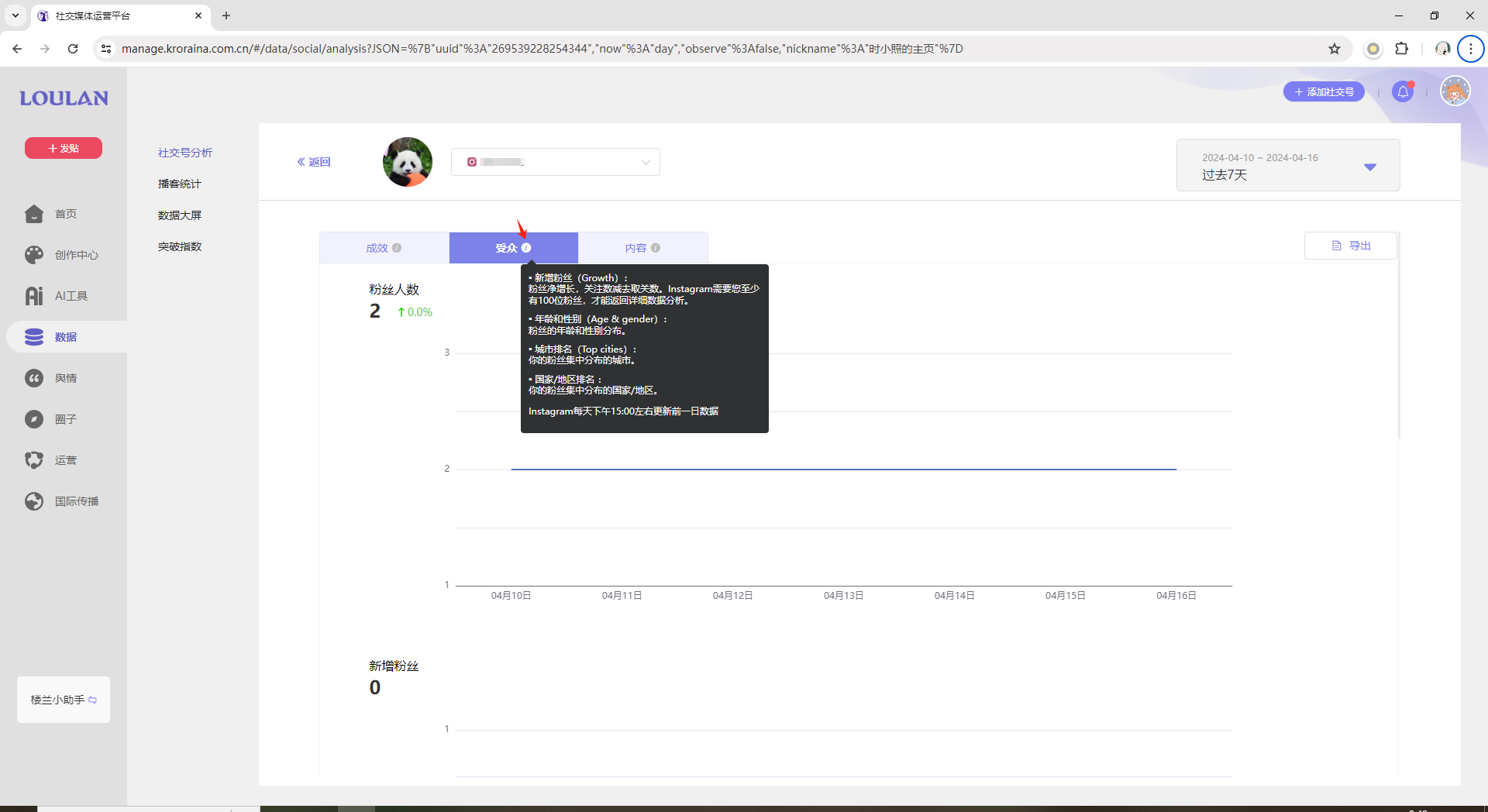Click the 导出 export button
The height and width of the screenshot is (812, 1488).
tap(1351, 246)
